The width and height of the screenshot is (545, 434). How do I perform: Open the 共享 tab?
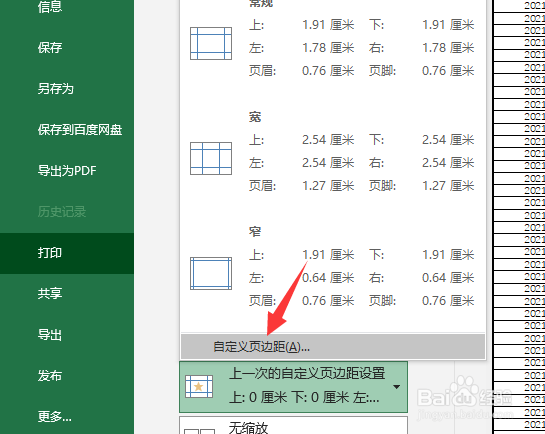pyautogui.click(x=50, y=294)
